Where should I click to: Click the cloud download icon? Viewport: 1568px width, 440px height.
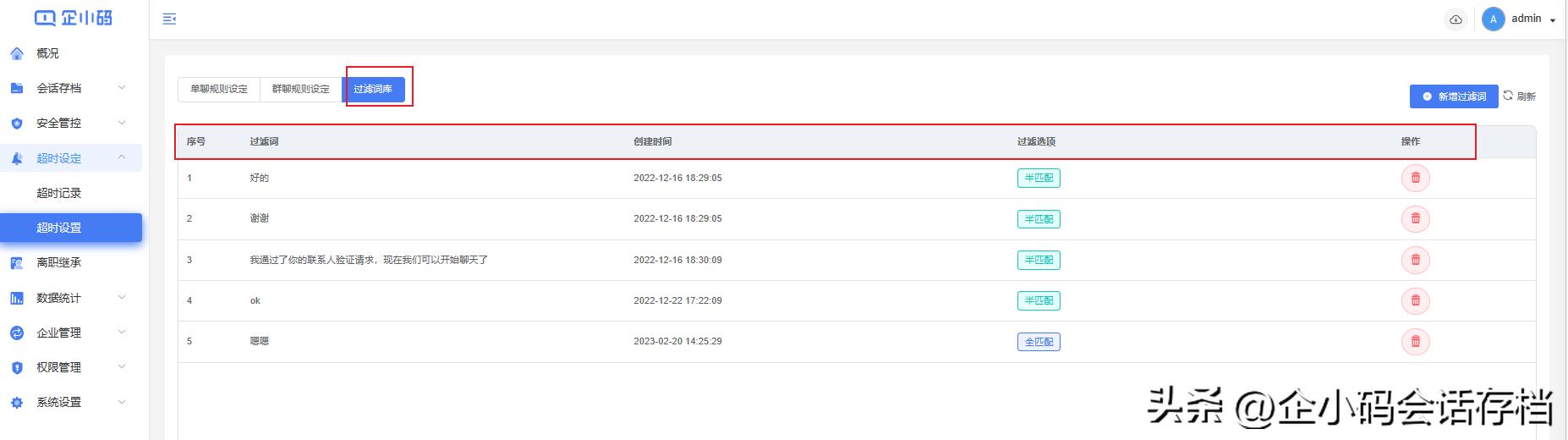tap(1456, 19)
